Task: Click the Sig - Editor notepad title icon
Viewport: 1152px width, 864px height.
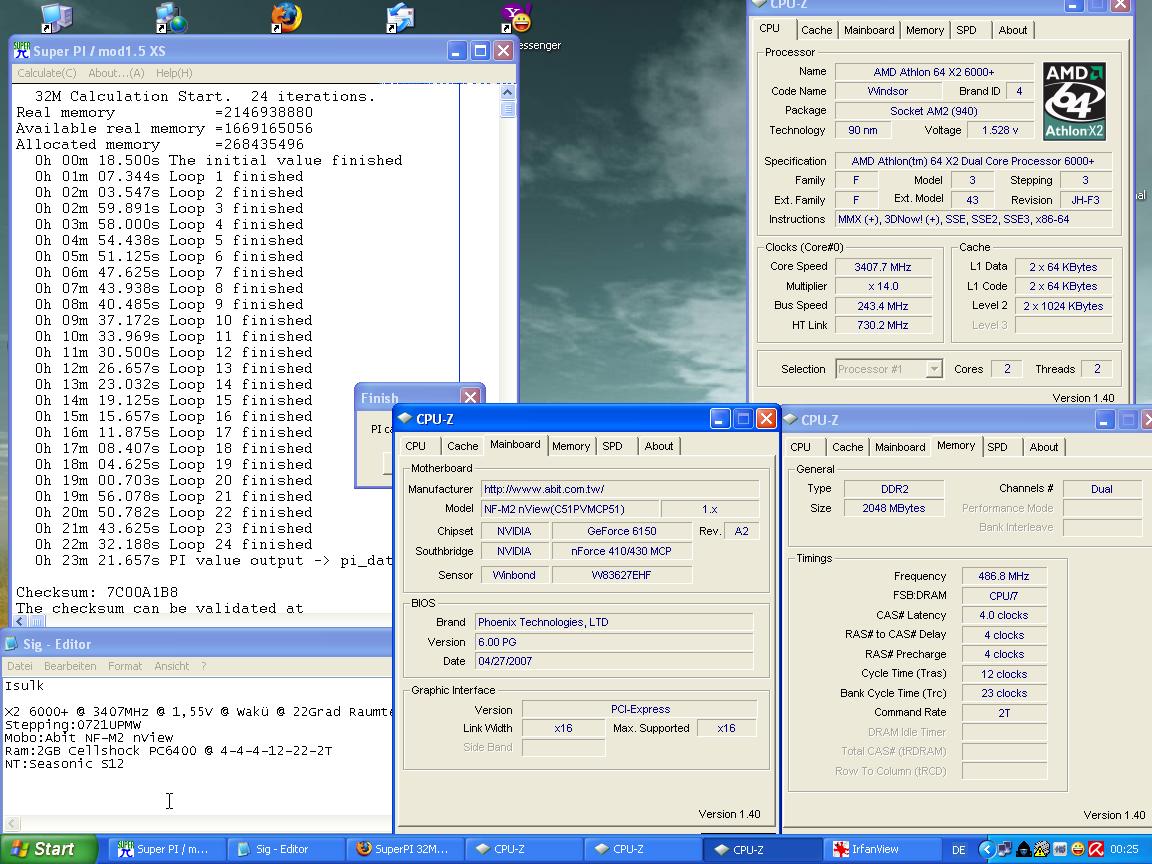Action: (11, 644)
